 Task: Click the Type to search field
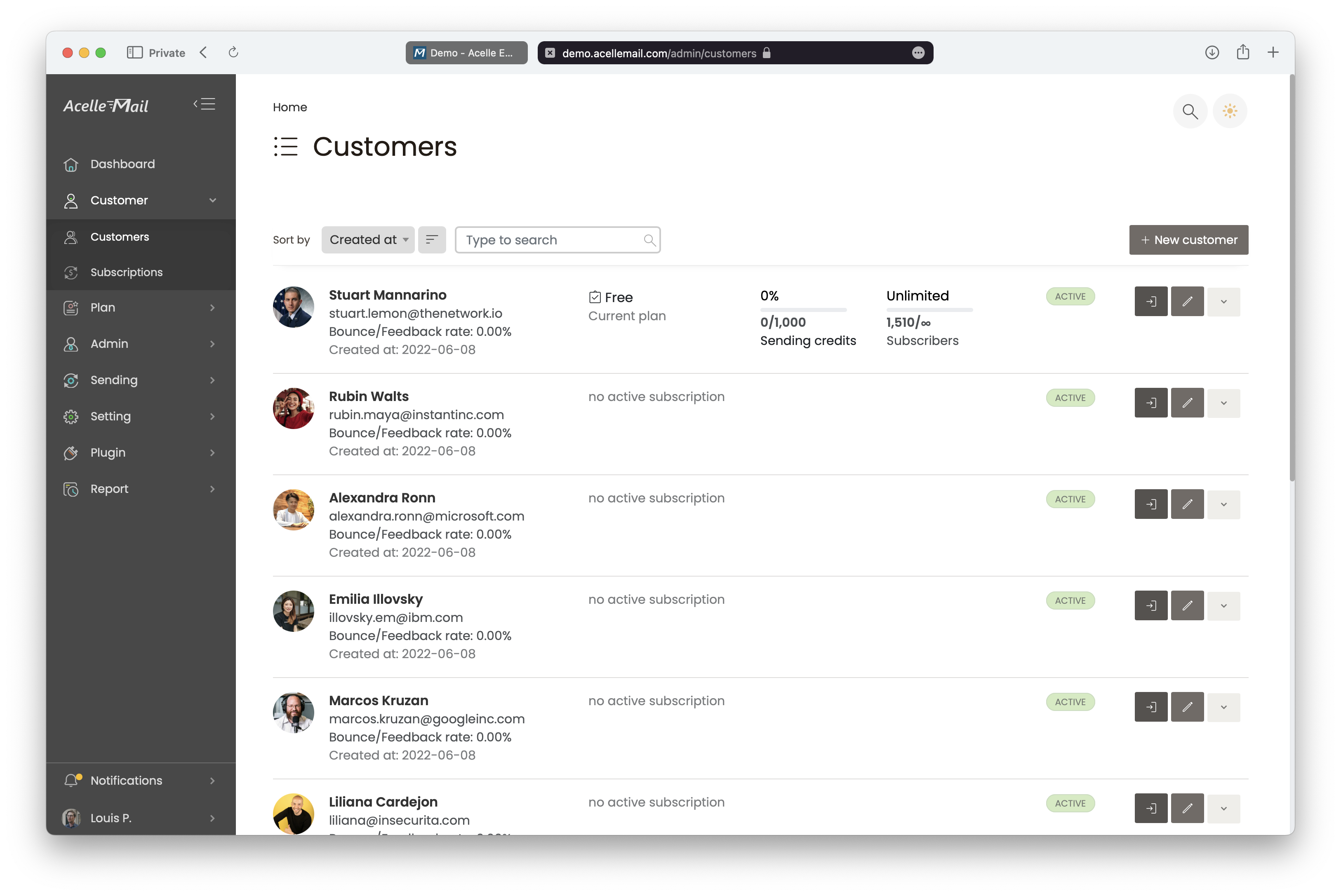[x=553, y=239]
